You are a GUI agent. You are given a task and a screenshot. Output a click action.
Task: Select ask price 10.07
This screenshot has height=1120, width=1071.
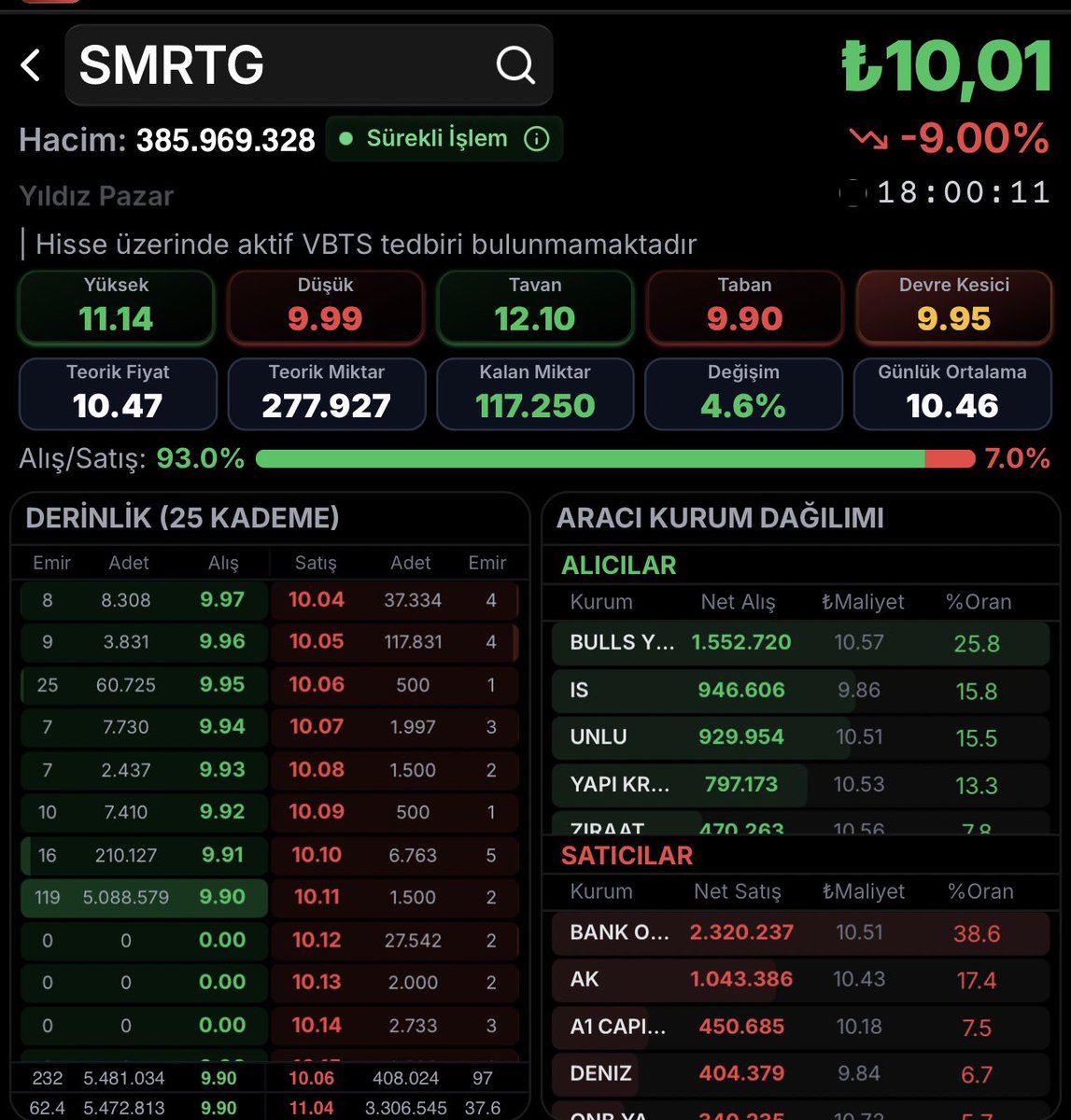click(317, 727)
